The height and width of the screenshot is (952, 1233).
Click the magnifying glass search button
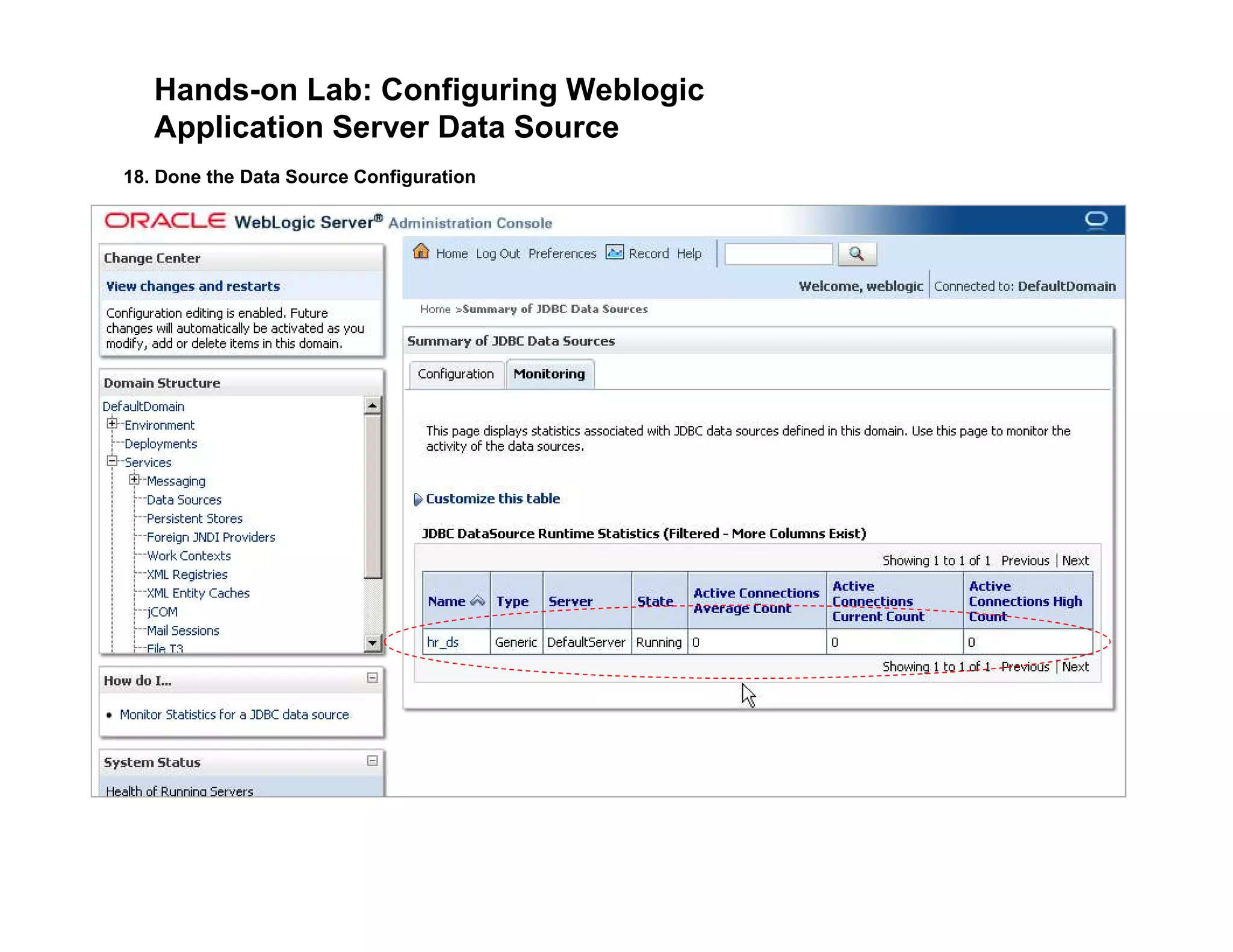856,254
